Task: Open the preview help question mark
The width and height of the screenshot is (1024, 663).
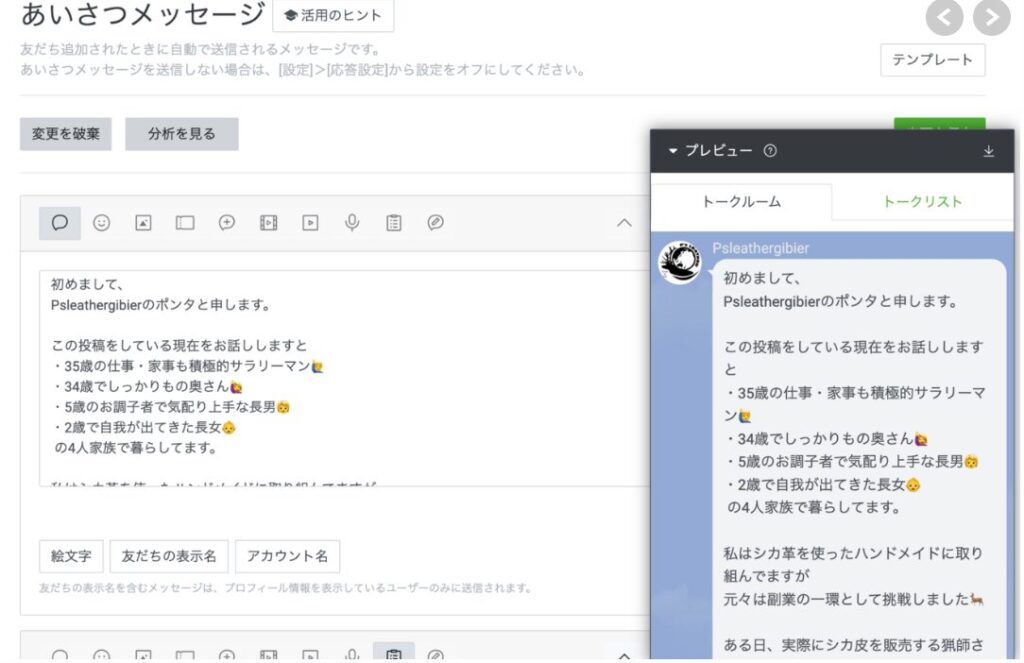Action: (770, 151)
